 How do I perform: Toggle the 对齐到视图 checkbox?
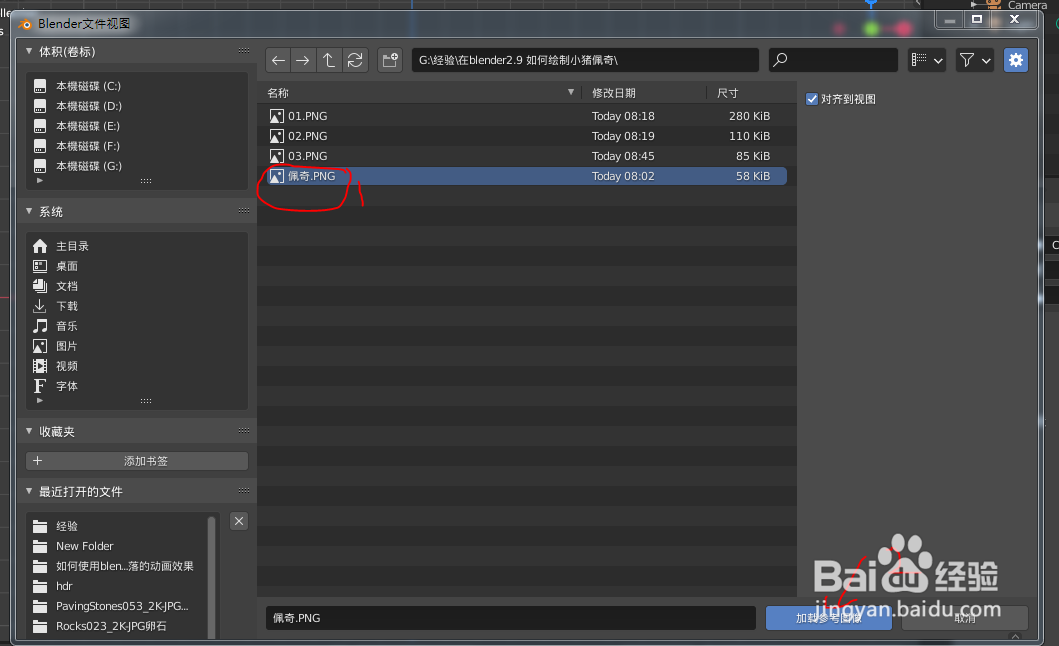coord(813,98)
